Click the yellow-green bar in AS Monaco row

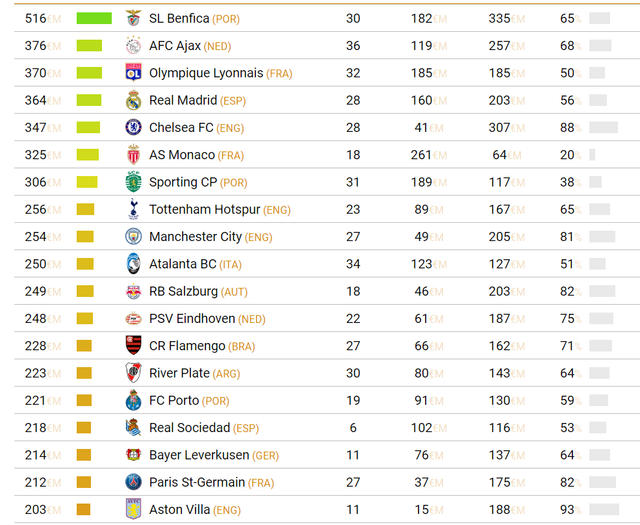[x=88, y=155]
